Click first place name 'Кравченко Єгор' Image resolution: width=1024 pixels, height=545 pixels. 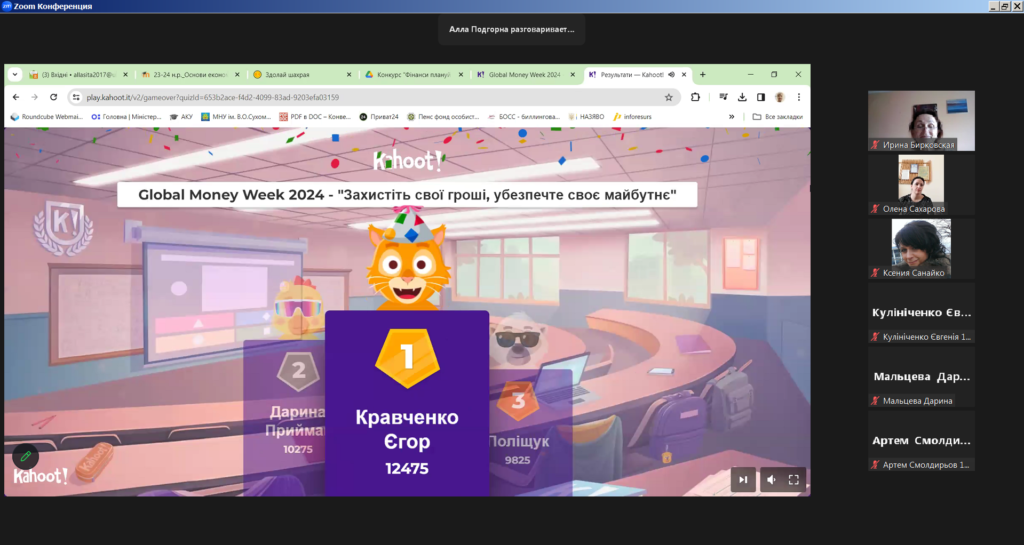tap(407, 429)
